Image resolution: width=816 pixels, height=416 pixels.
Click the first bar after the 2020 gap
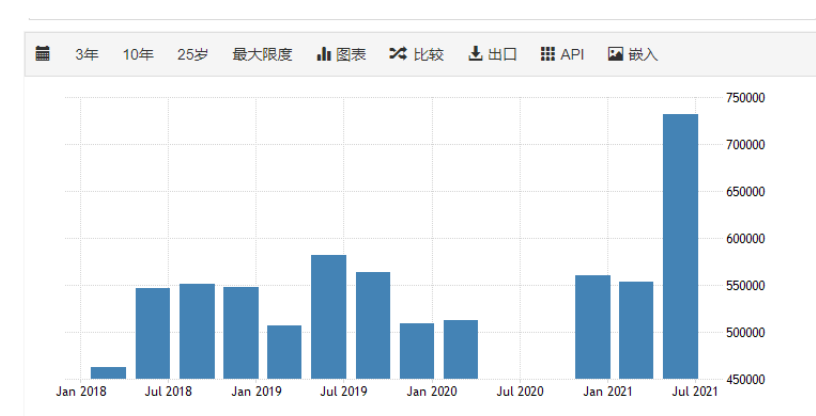[x=592, y=327]
